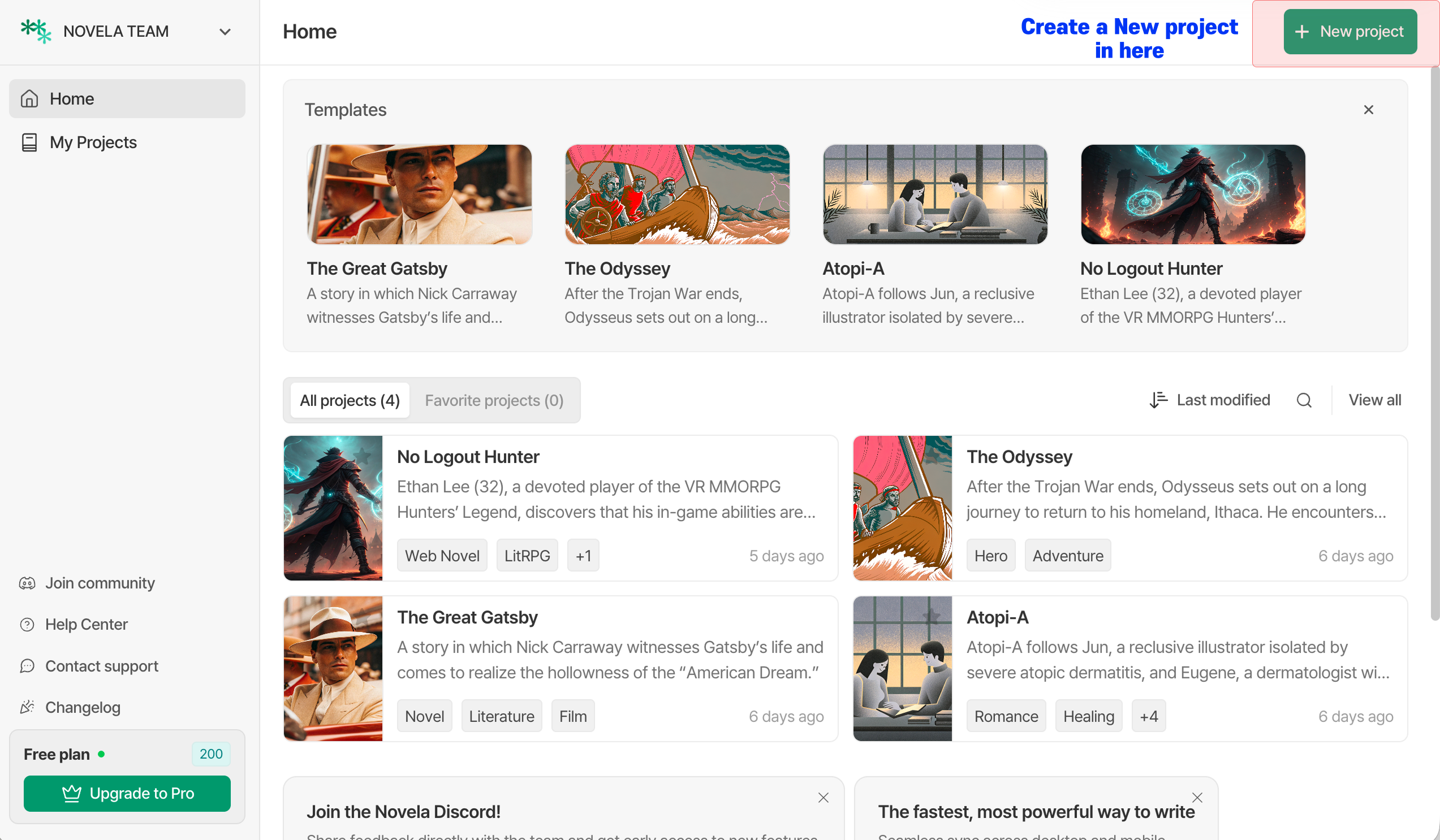Click the Film tag
This screenshot has height=840, width=1440.
[573, 716]
